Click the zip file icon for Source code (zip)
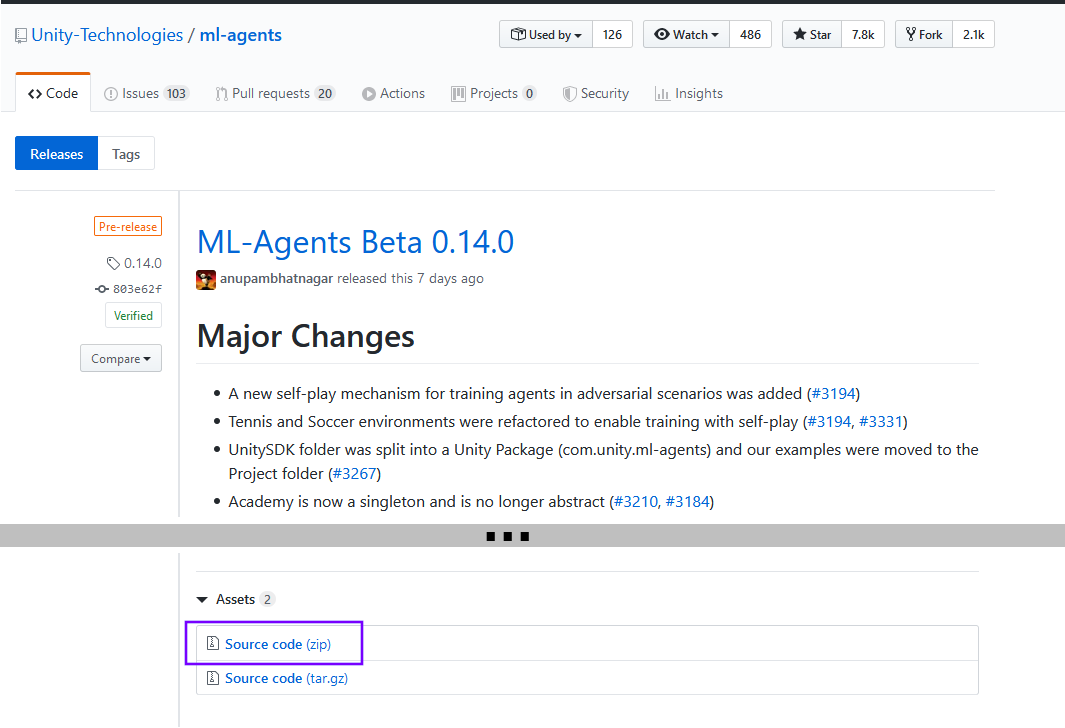Viewport: 1065px width, 728px height. (213, 642)
